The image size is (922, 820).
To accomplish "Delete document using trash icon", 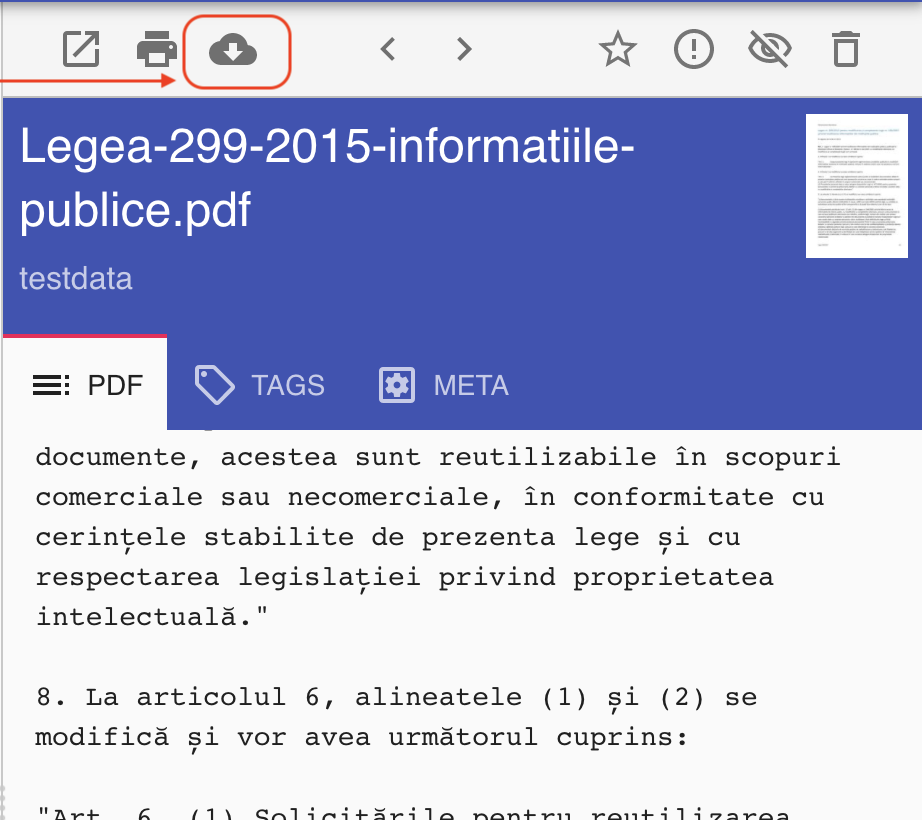I will click(845, 49).
